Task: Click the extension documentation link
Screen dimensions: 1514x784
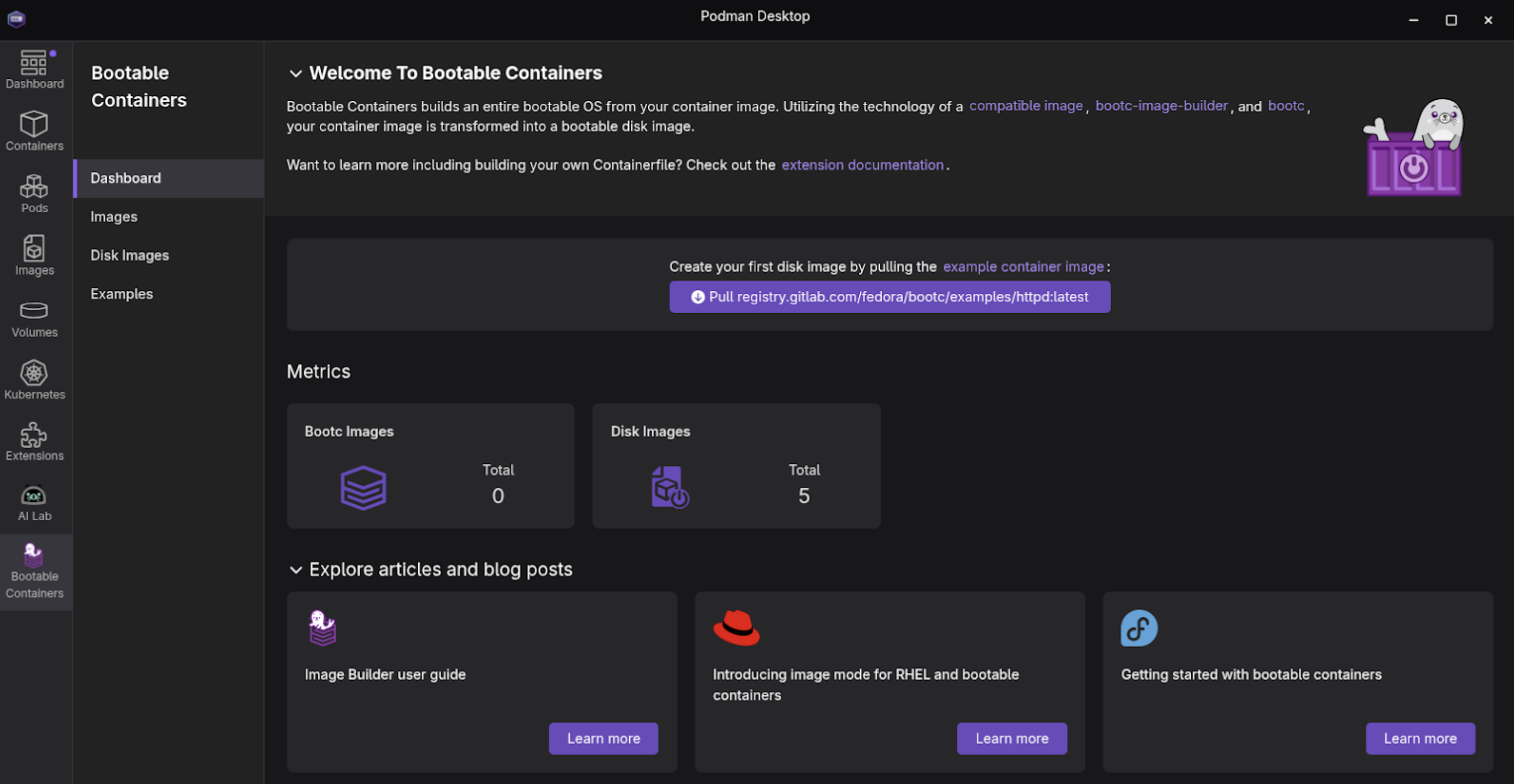Action: (x=862, y=165)
